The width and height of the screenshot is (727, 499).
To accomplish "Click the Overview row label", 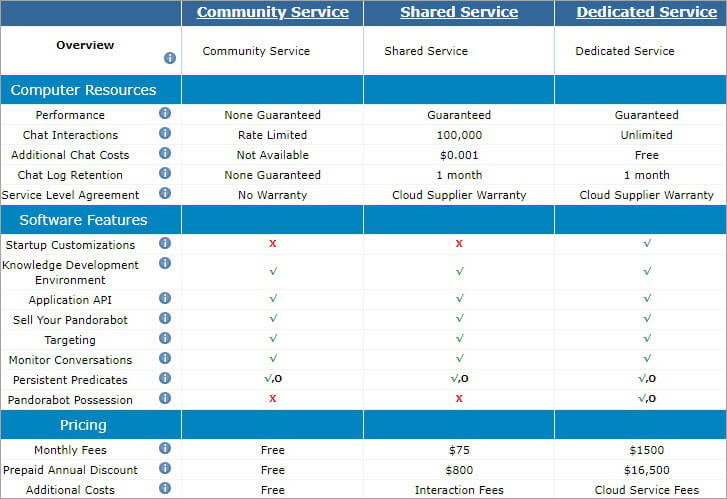I will tap(85, 45).
